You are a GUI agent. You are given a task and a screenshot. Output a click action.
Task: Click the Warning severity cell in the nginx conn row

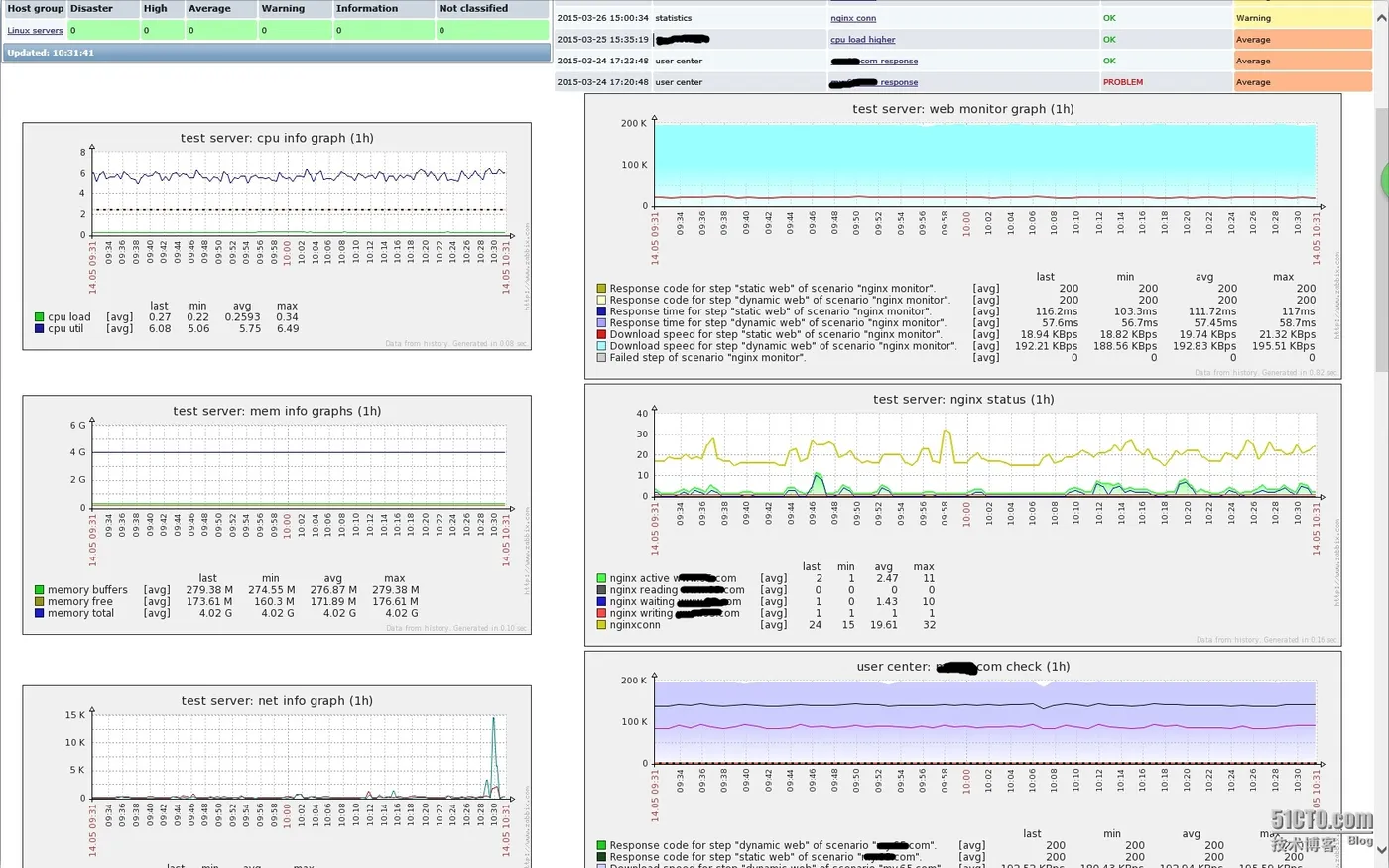pyautogui.click(x=1302, y=18)
